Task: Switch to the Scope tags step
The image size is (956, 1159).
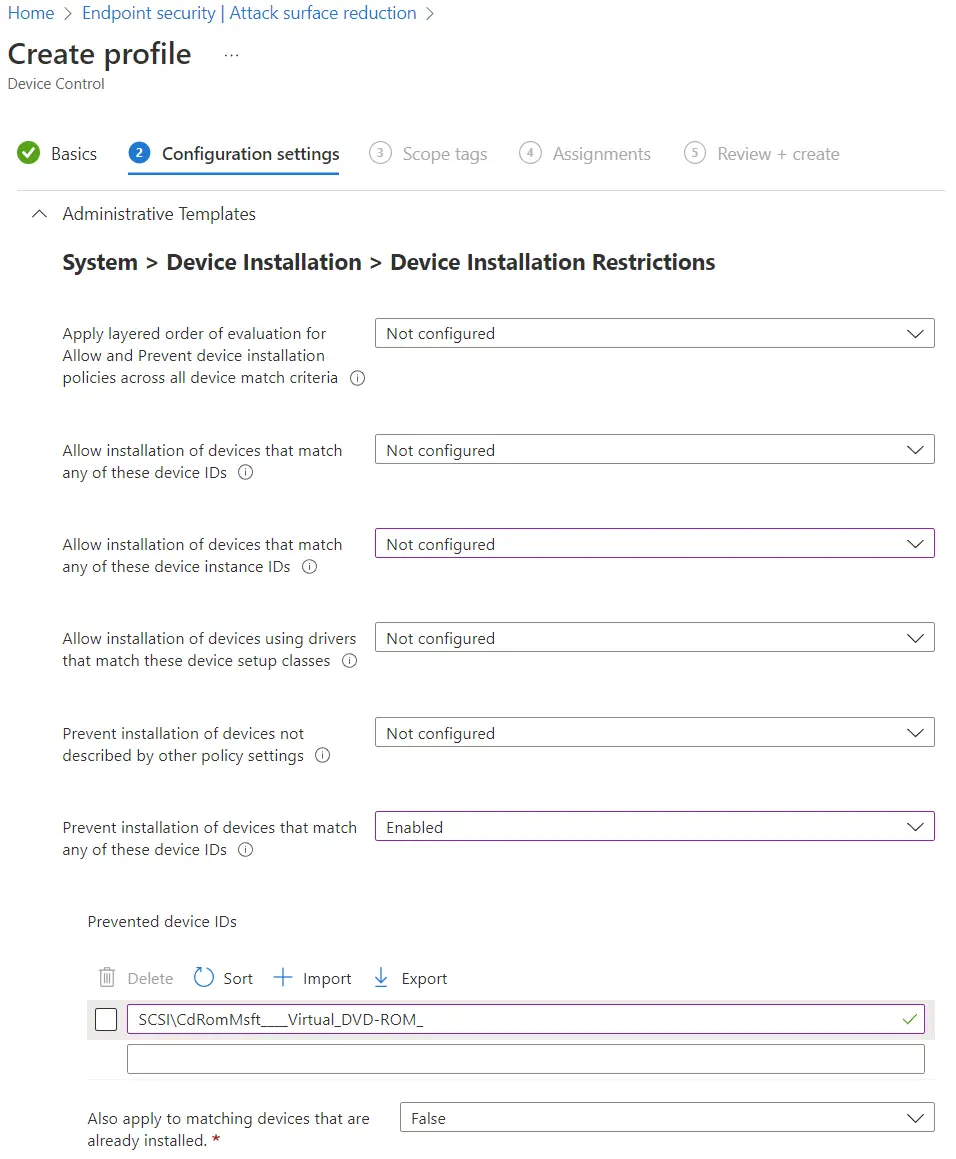Action: 428,154
